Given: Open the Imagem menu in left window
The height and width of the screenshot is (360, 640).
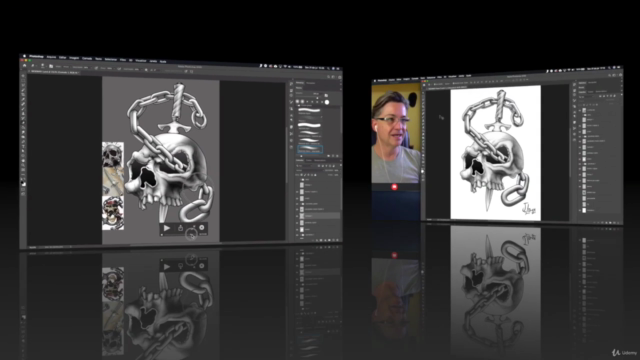Looking at the screenshot, I should (74, 58).
